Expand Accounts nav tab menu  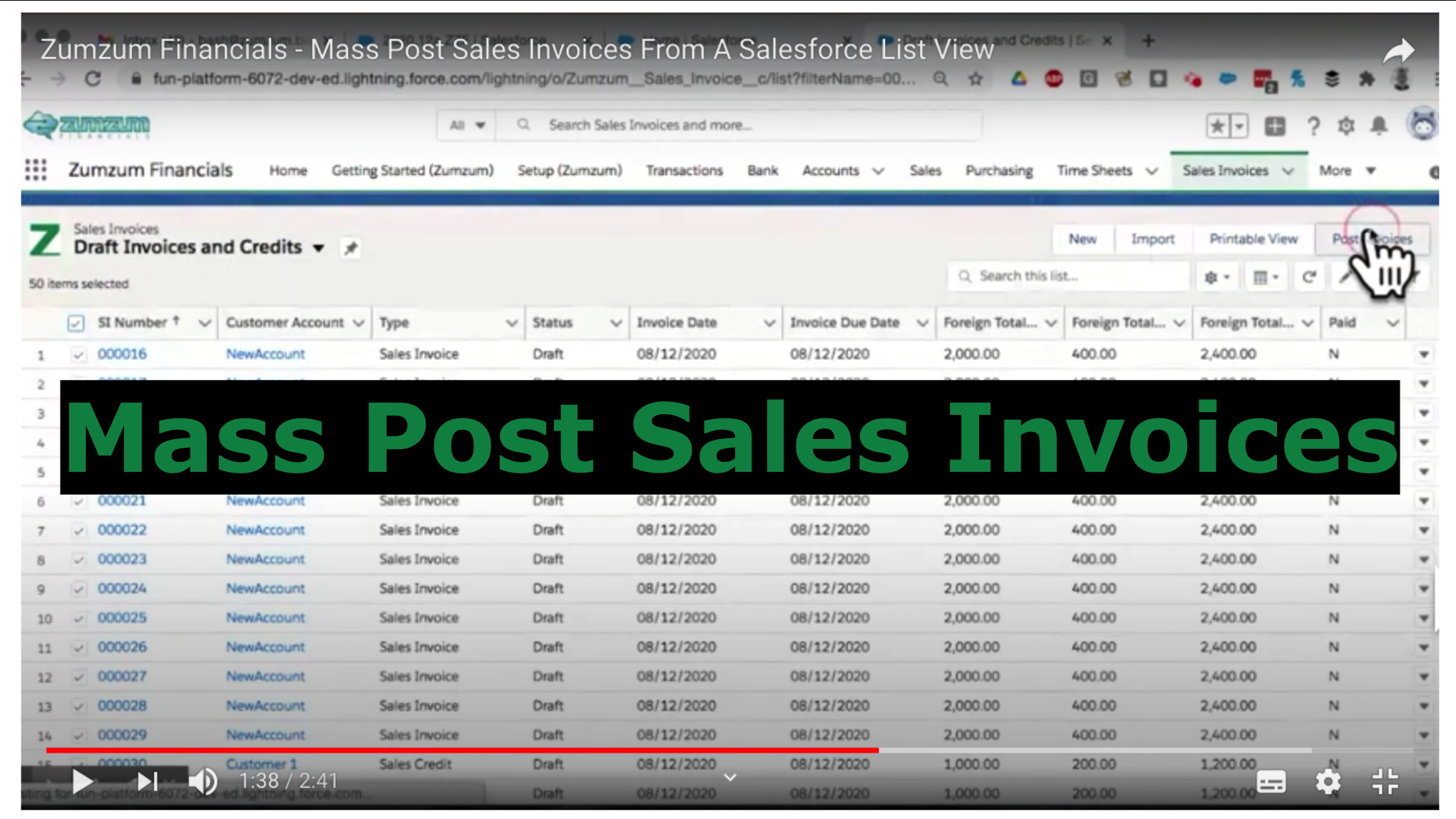(878, 171)
